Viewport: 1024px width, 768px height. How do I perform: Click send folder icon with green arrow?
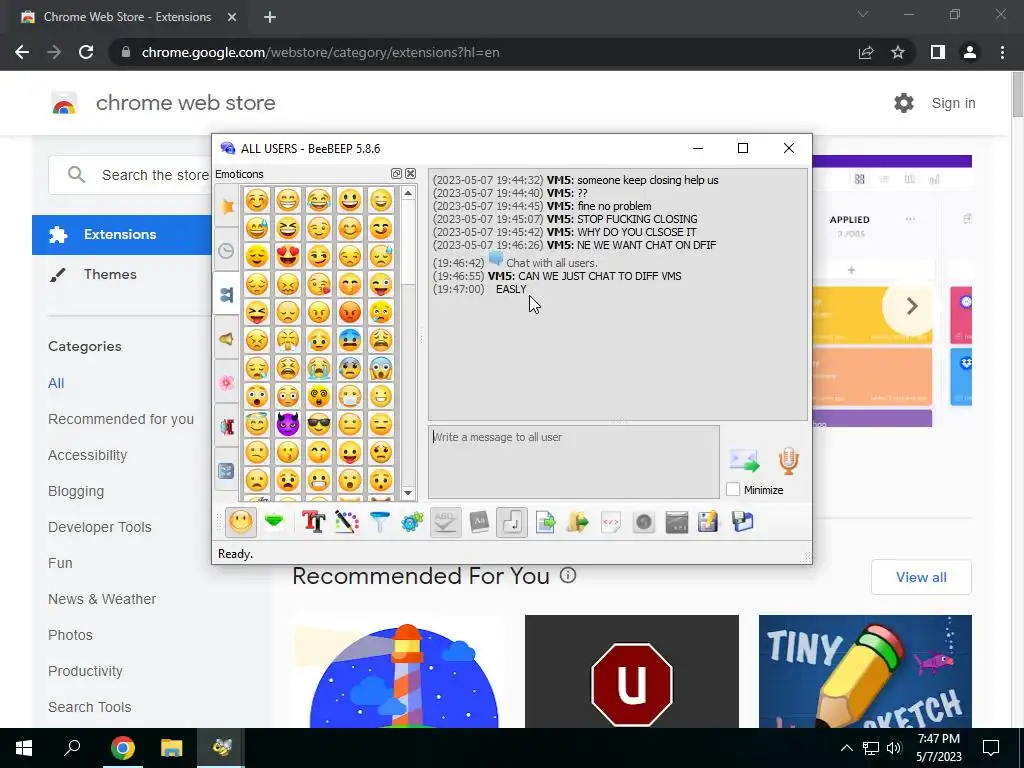(x=577, y=522)
